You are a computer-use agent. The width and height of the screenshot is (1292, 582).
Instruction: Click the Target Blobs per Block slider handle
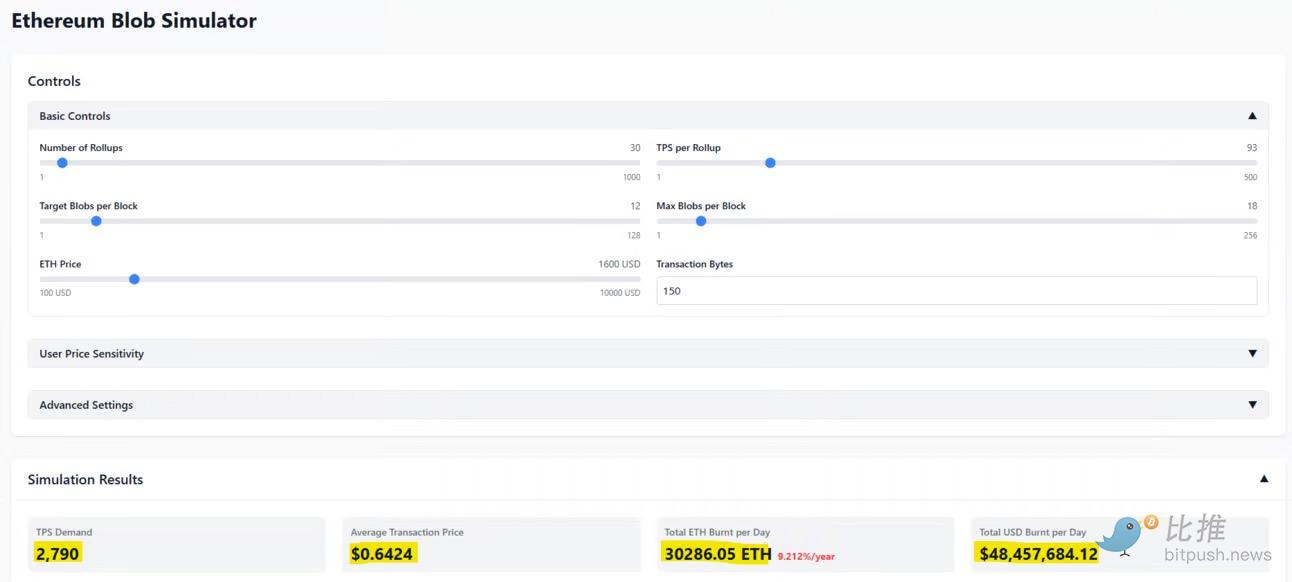(96, 221)
